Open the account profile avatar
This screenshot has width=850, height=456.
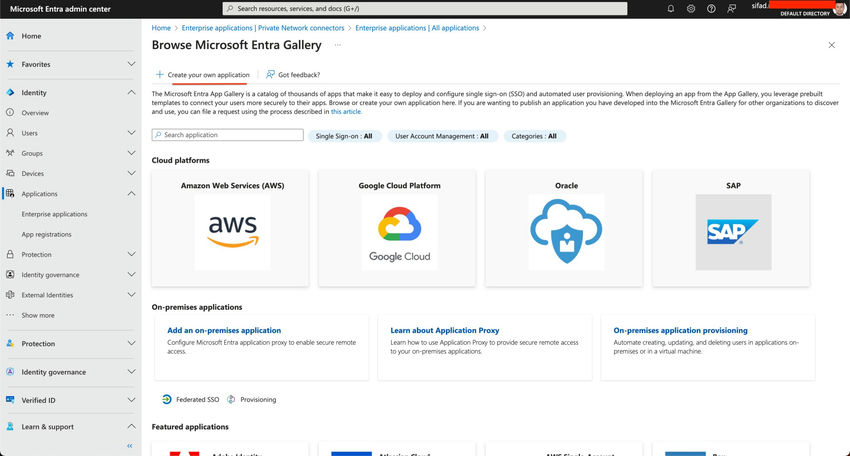841,8
